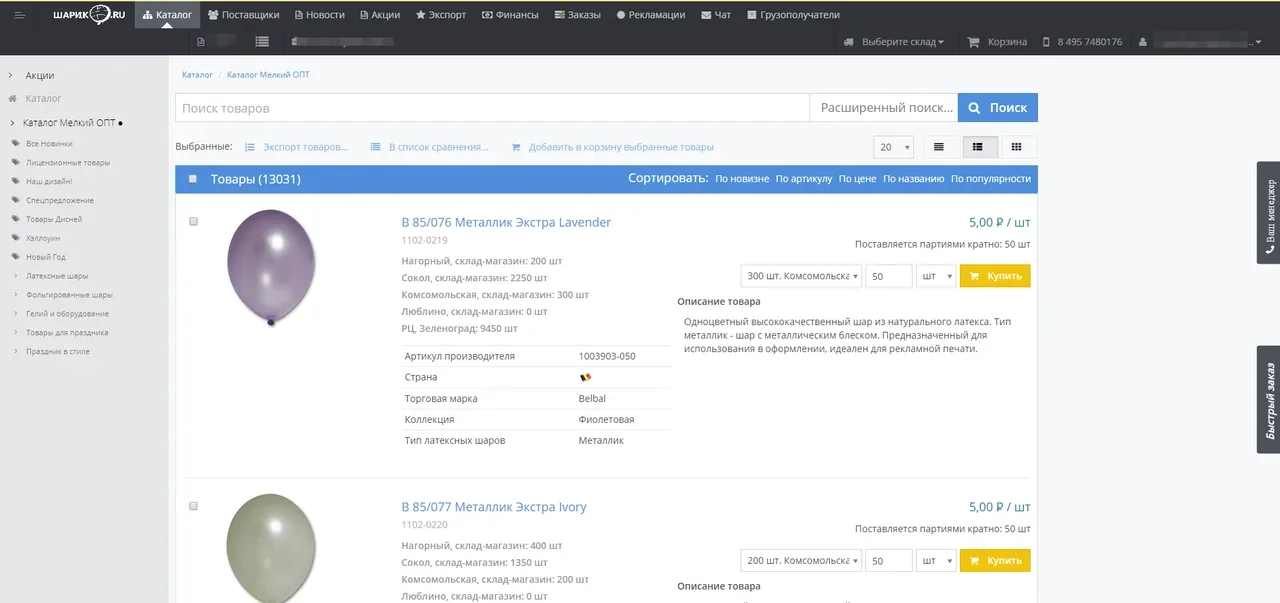Viewport: 1280px width, 603px height.
Task: Open the Каталог top menu
Action: pyautogui.click(x=167, y=15)
